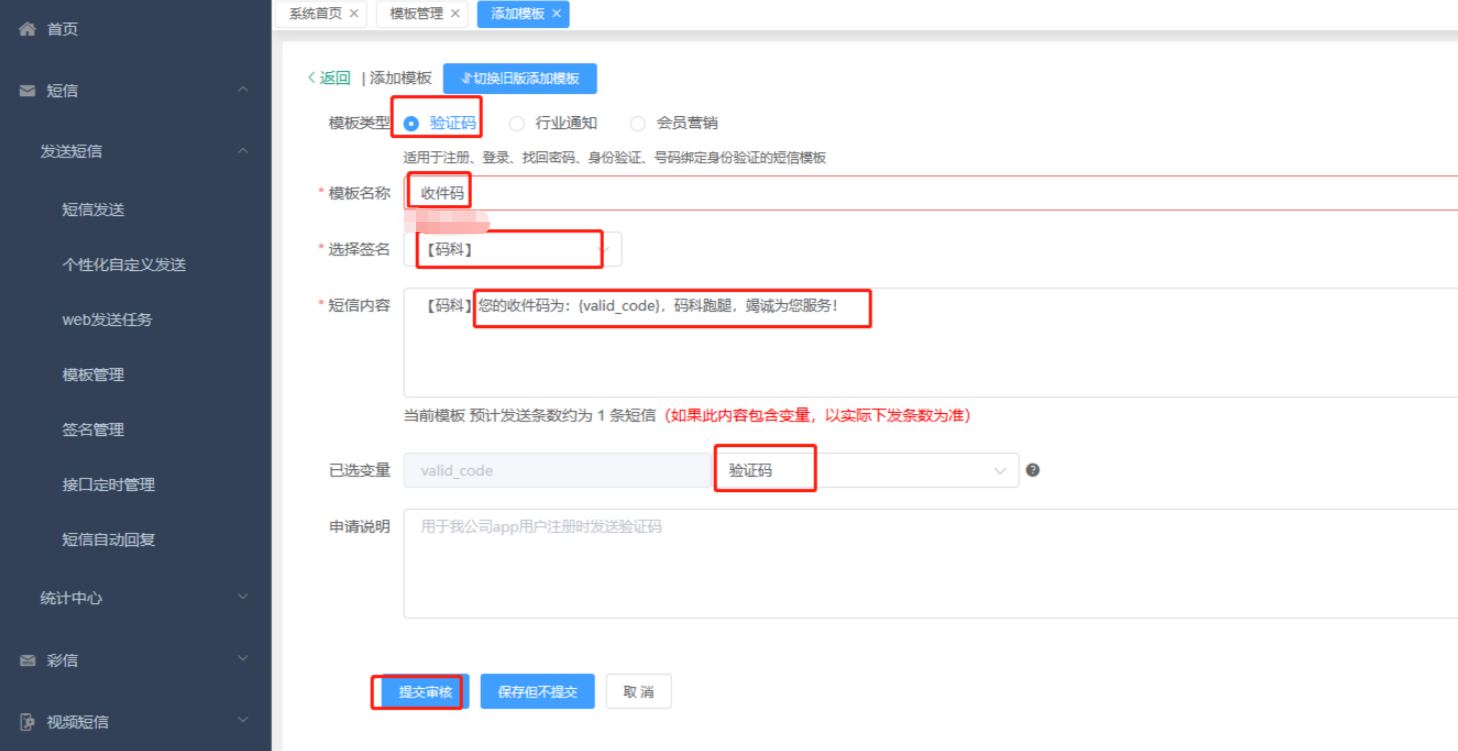Open 签名管理 in the sidebar
Viewport: 1458px width, 751px height.
pyautogui.click(x=93, y=430)
